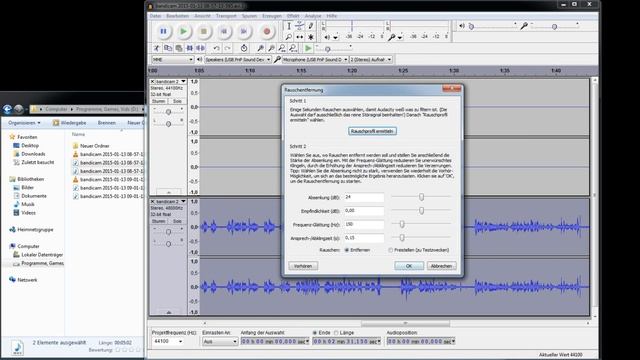Click the Empfindlichkeit (dB) input field

click(364, 211)
